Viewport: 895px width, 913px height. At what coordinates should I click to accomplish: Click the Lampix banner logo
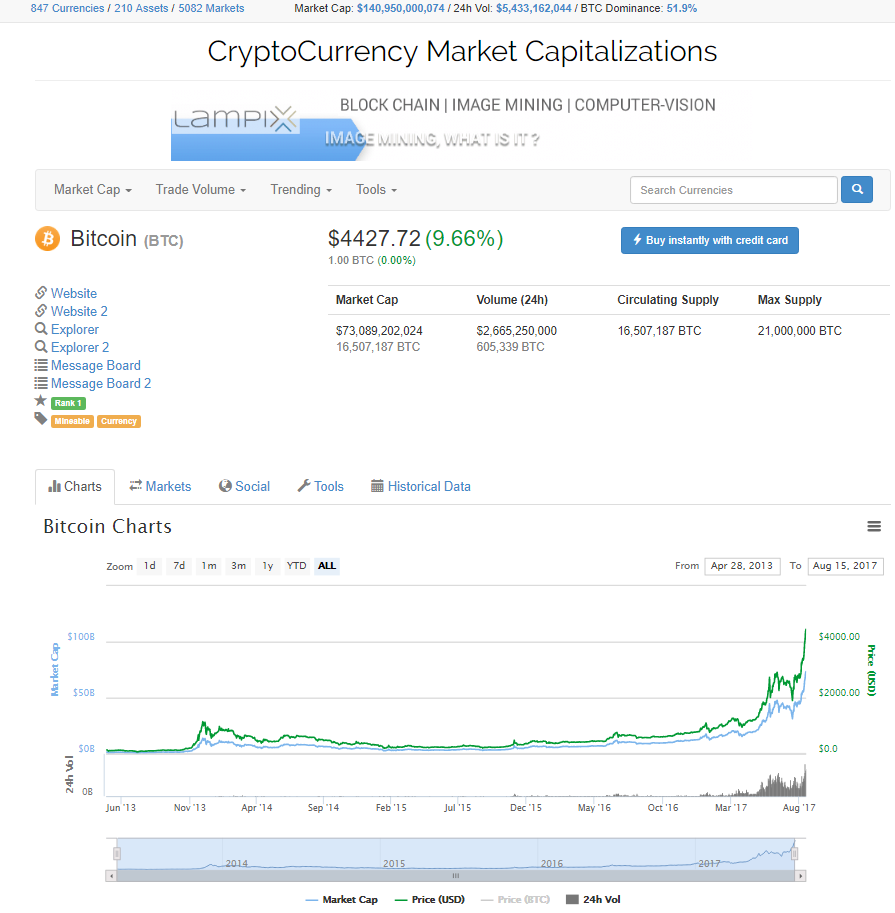(x=235, y=120)
